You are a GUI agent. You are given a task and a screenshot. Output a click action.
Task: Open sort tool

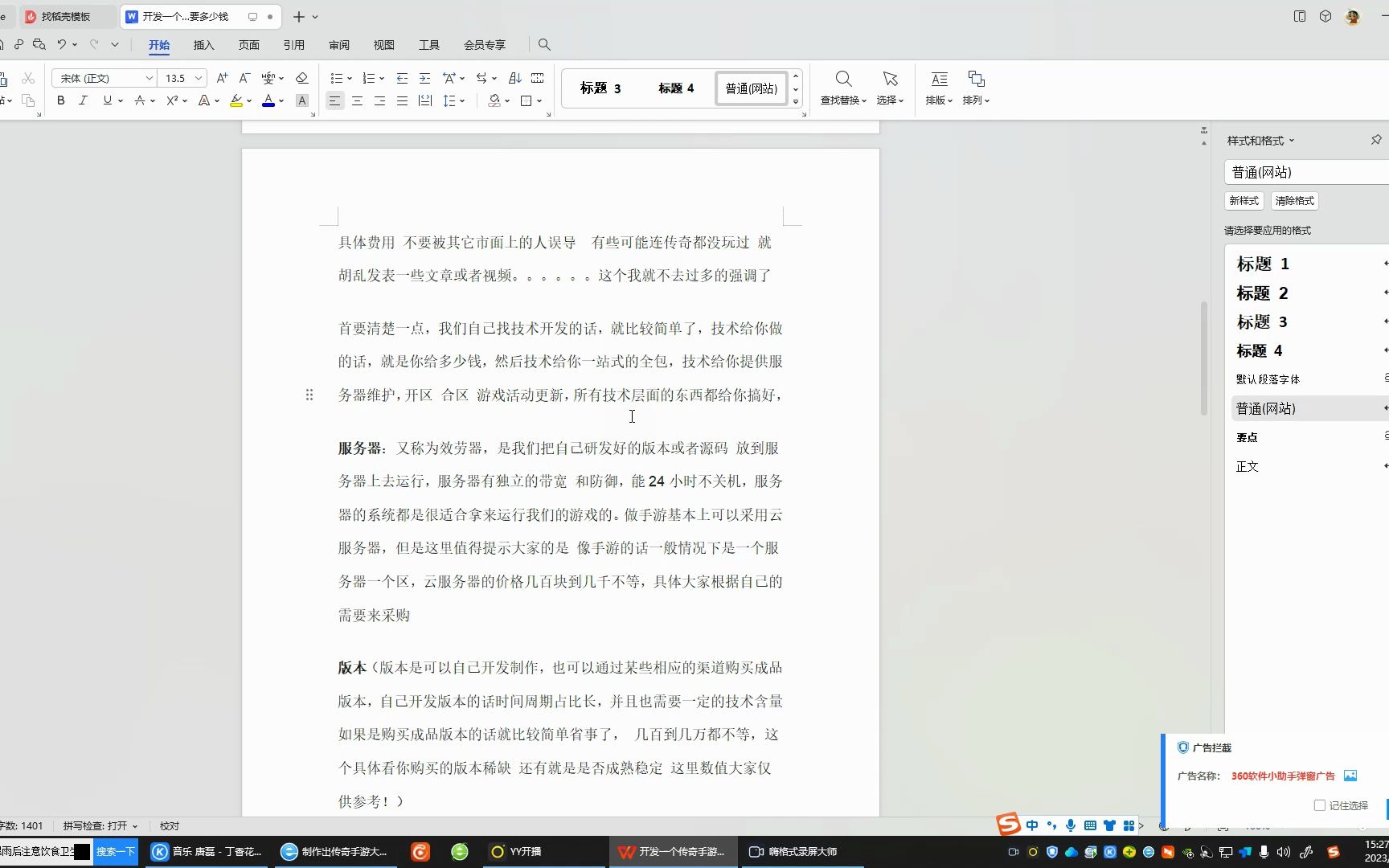[x=515, y=78]
